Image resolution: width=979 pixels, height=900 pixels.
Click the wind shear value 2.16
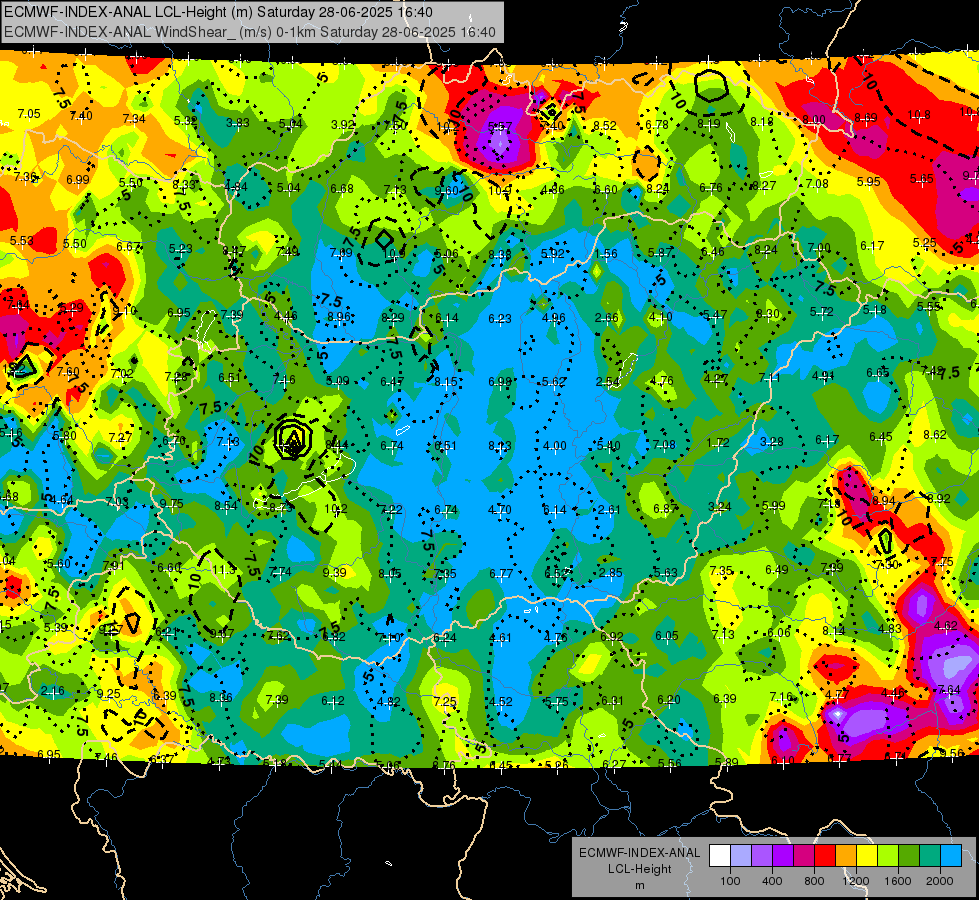click(52, 691)
